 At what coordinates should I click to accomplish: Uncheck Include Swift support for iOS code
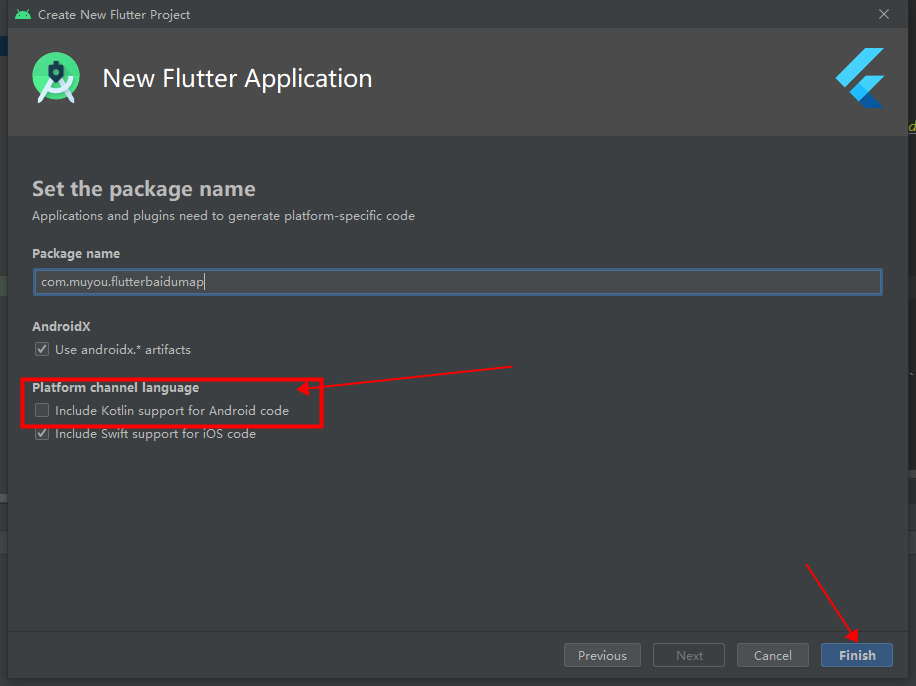point(42,434)
